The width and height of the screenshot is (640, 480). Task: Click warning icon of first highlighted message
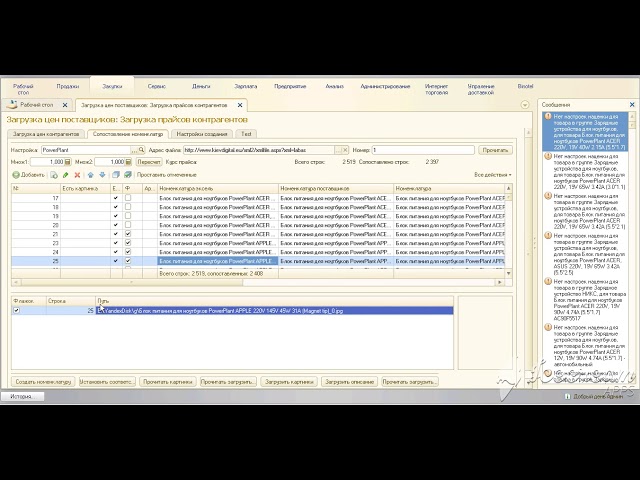[548, 117]
